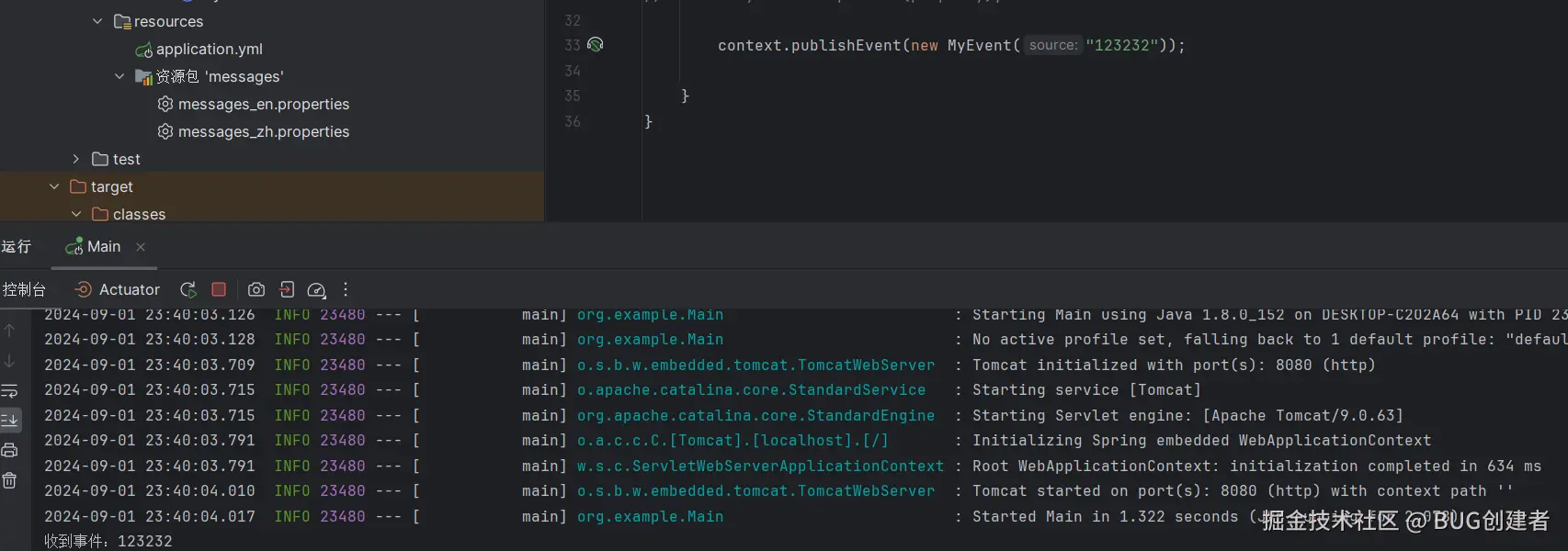The height and width of the screenshot is (551, 1568).
Task: Click the gutter icon on line 33
Action: (x=596, y=44)
